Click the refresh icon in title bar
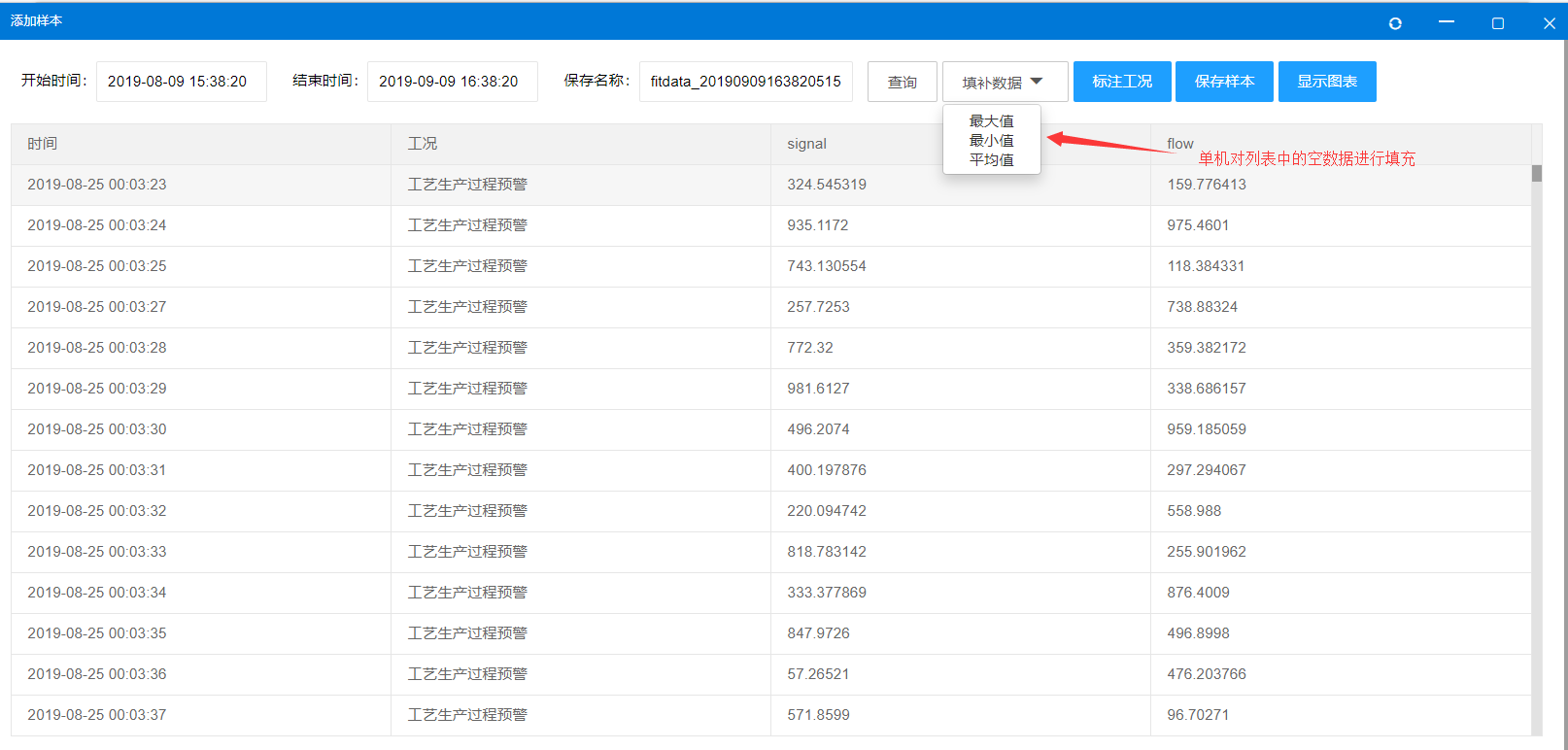The width and height of the screenshot is (1568, 750). (1395, 23)
